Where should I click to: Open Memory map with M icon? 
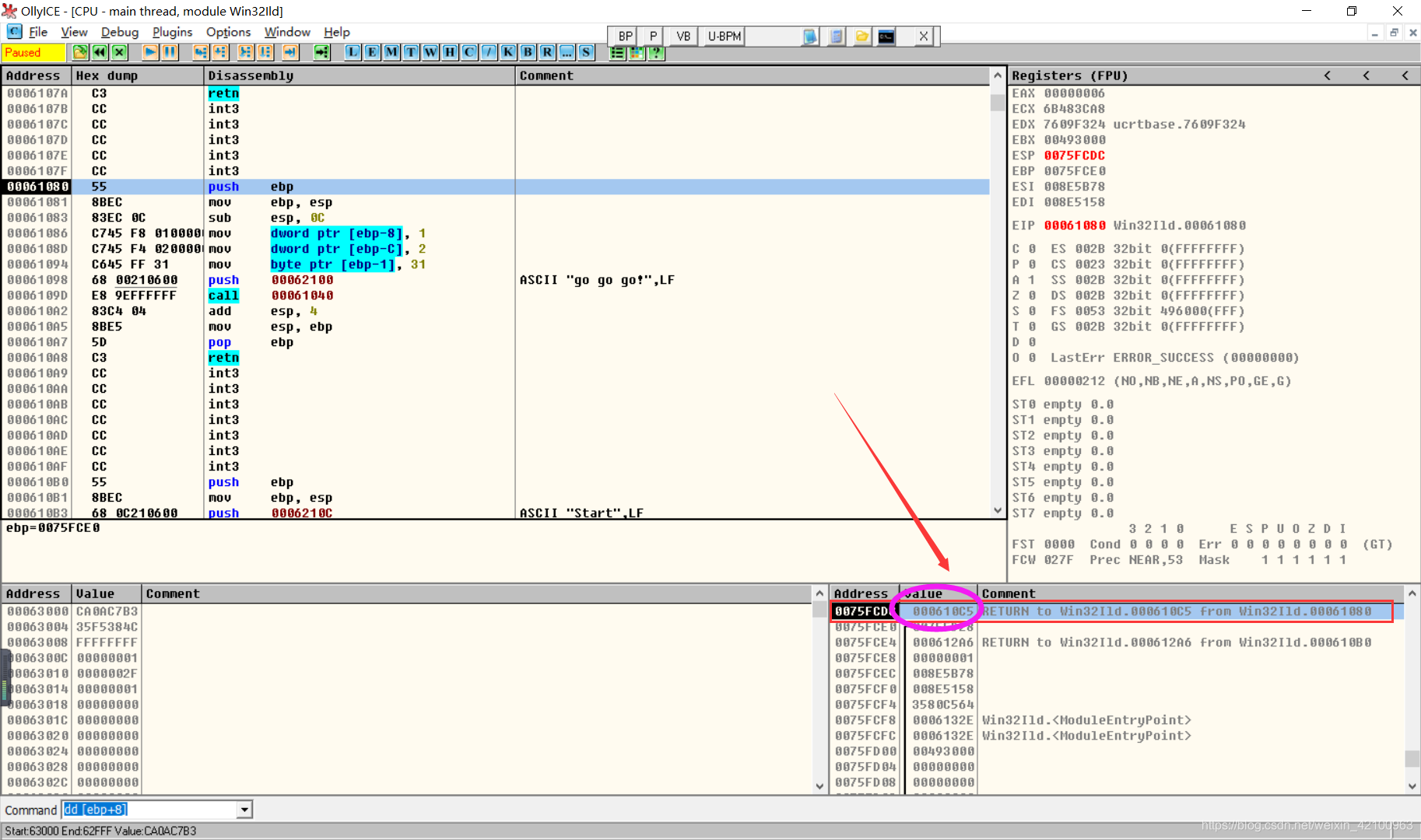(391, 52)
